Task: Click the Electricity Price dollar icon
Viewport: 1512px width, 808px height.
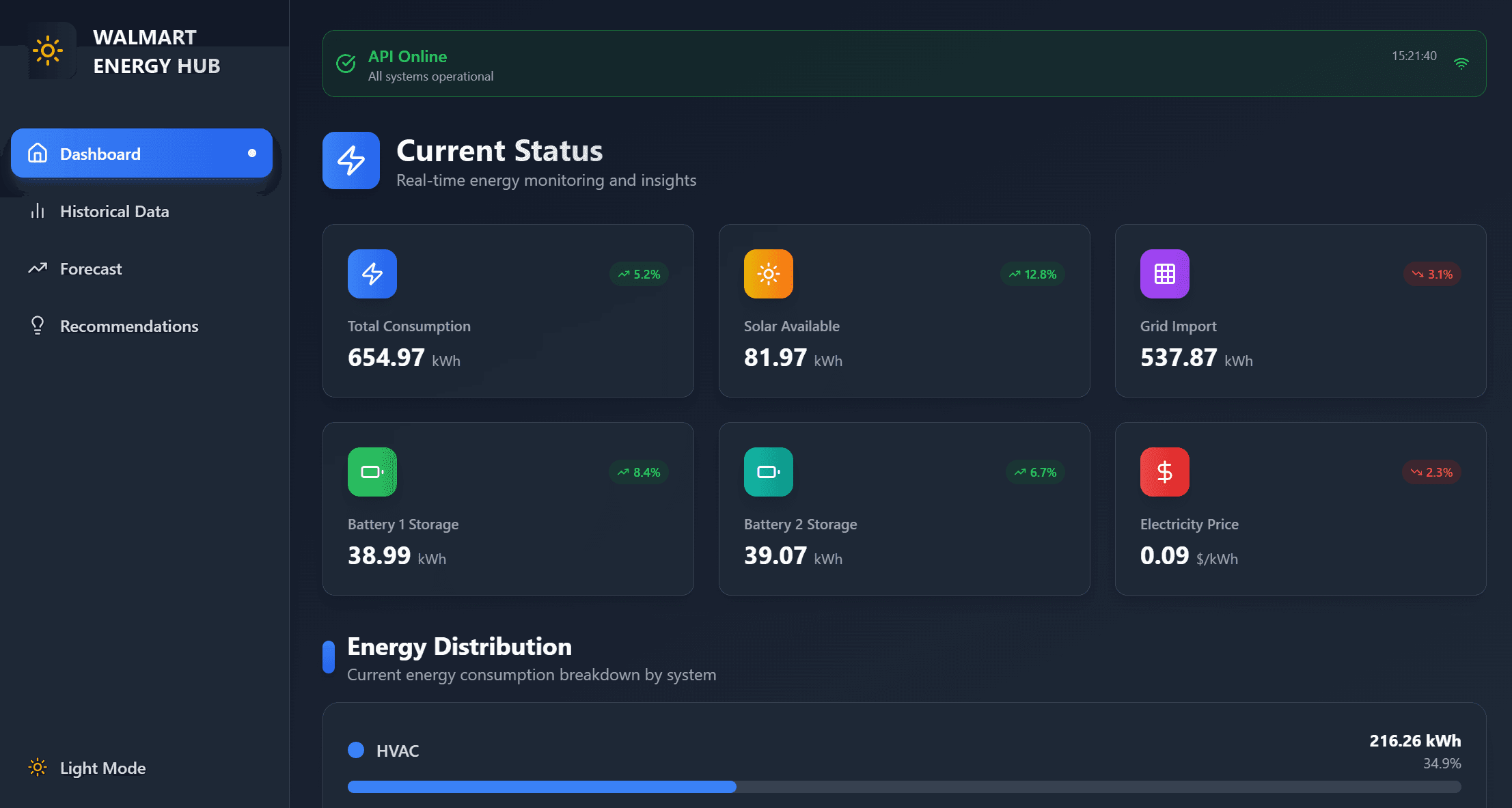Action: (1165, 472)
